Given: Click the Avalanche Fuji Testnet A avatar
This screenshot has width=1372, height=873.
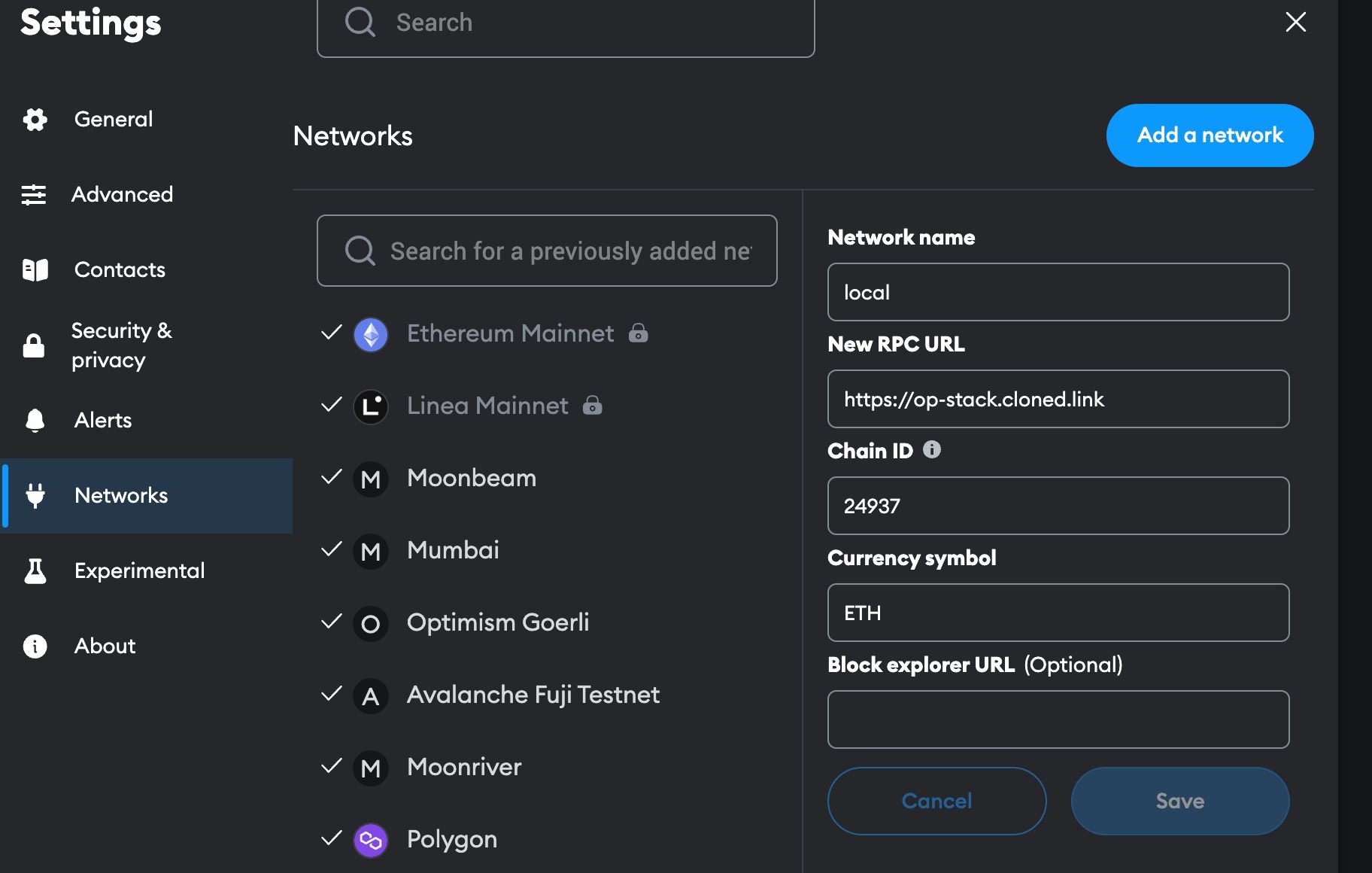Looking at the screenshot, I should pos(371,695).
